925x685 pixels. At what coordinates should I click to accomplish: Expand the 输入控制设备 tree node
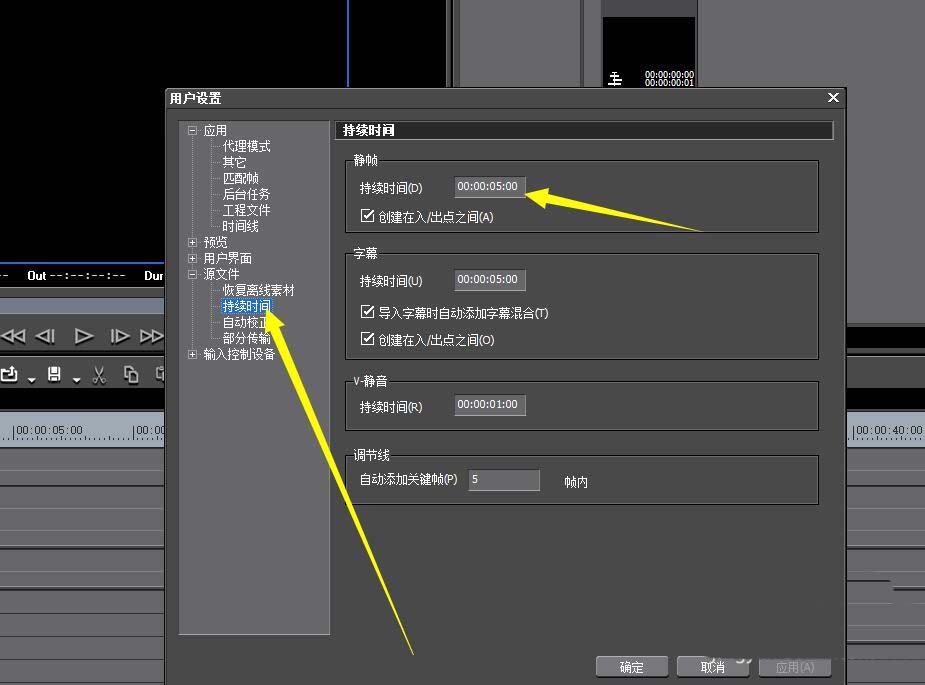(x=192, y=354)
